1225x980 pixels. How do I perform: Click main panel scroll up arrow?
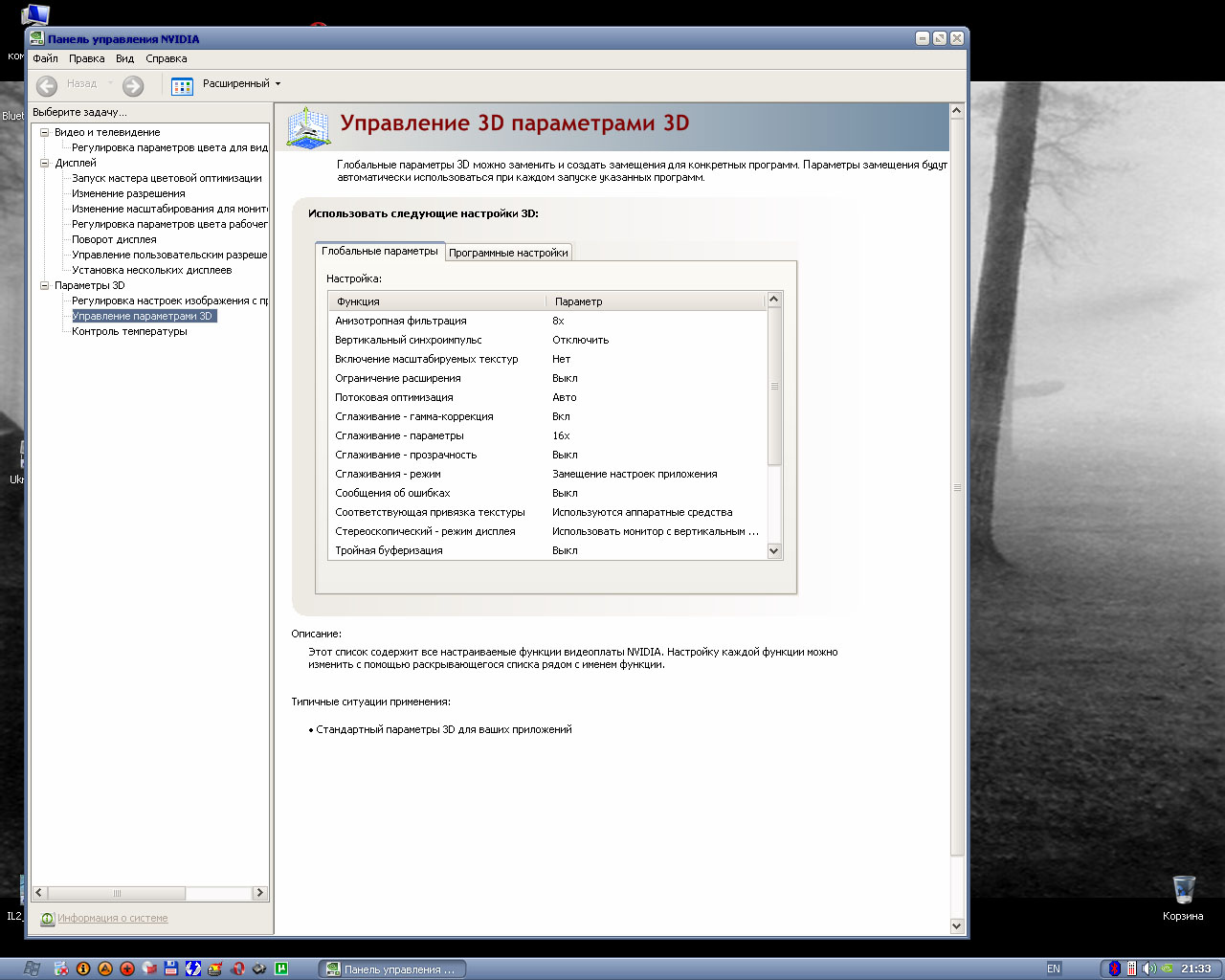957,111
